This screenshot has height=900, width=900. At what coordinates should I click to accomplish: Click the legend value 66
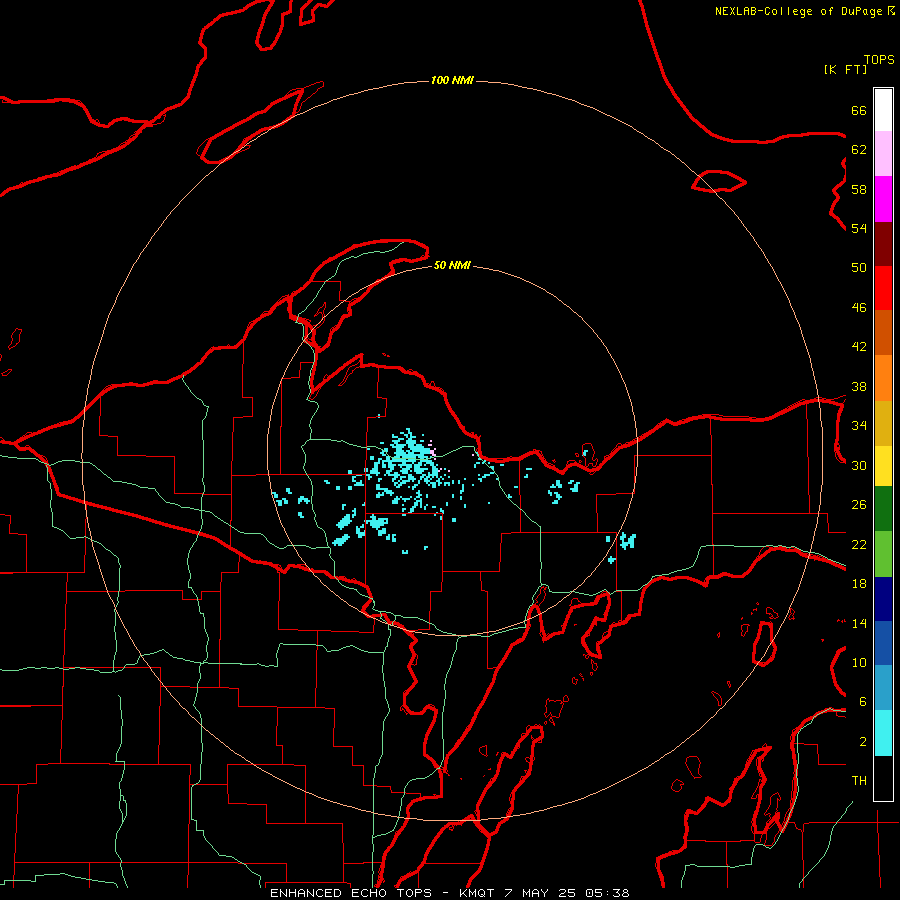[859, 110]
